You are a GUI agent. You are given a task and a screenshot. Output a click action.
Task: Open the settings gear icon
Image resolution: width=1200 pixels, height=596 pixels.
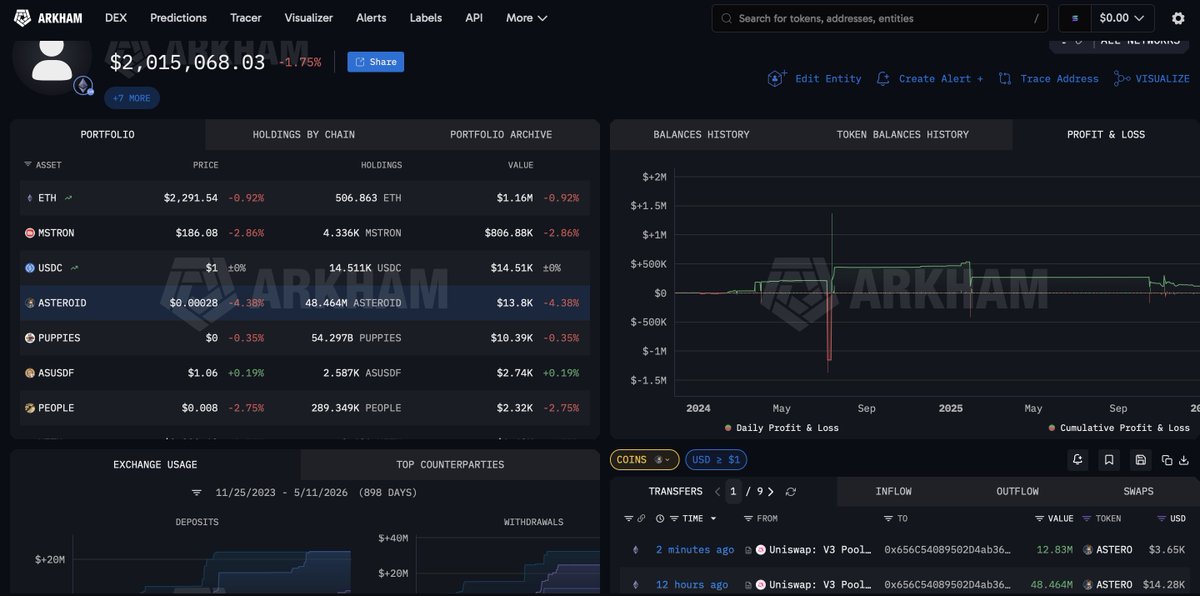tap(1178, 18)
